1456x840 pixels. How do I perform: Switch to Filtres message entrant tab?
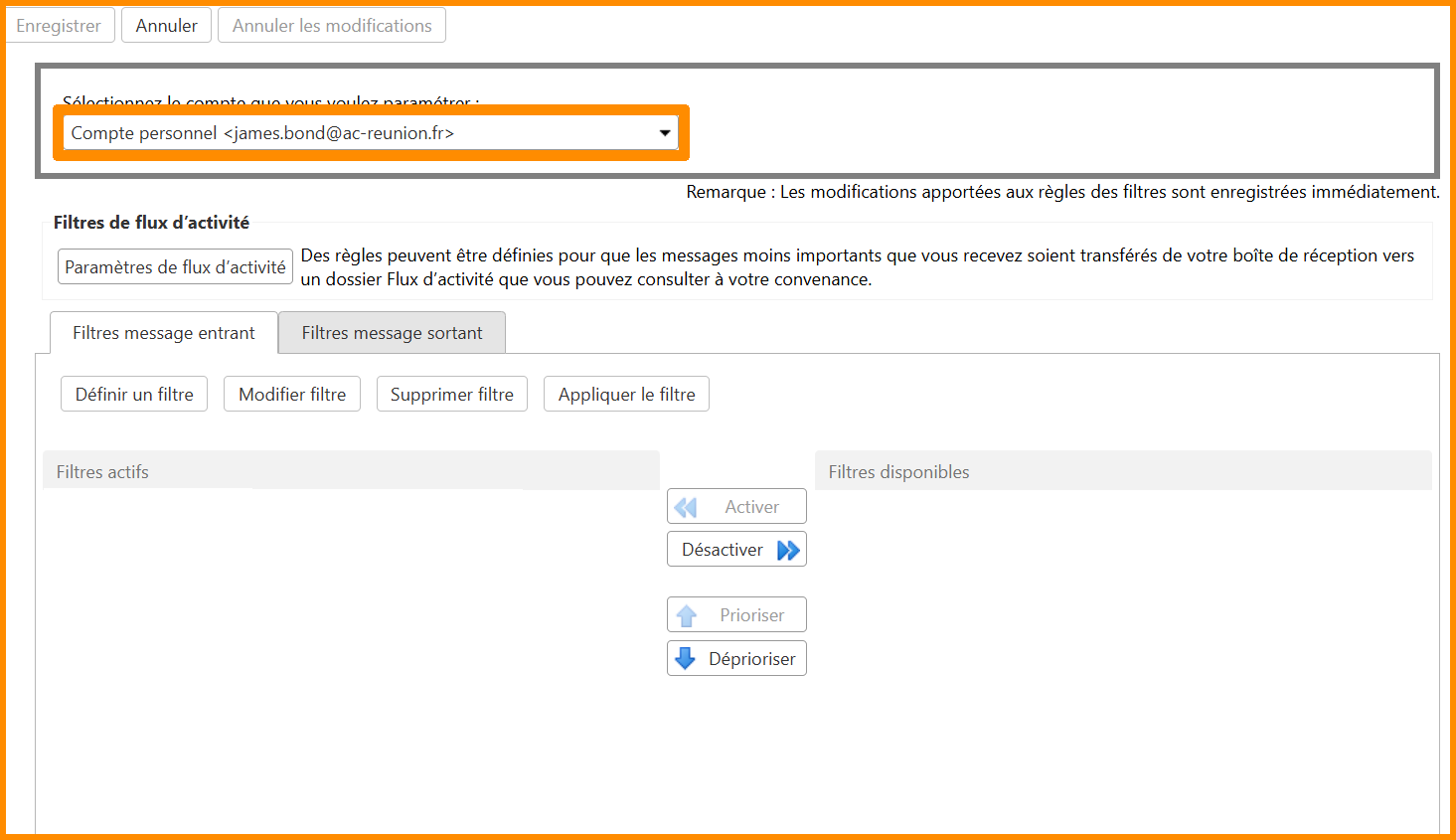(x=164, y=333)
